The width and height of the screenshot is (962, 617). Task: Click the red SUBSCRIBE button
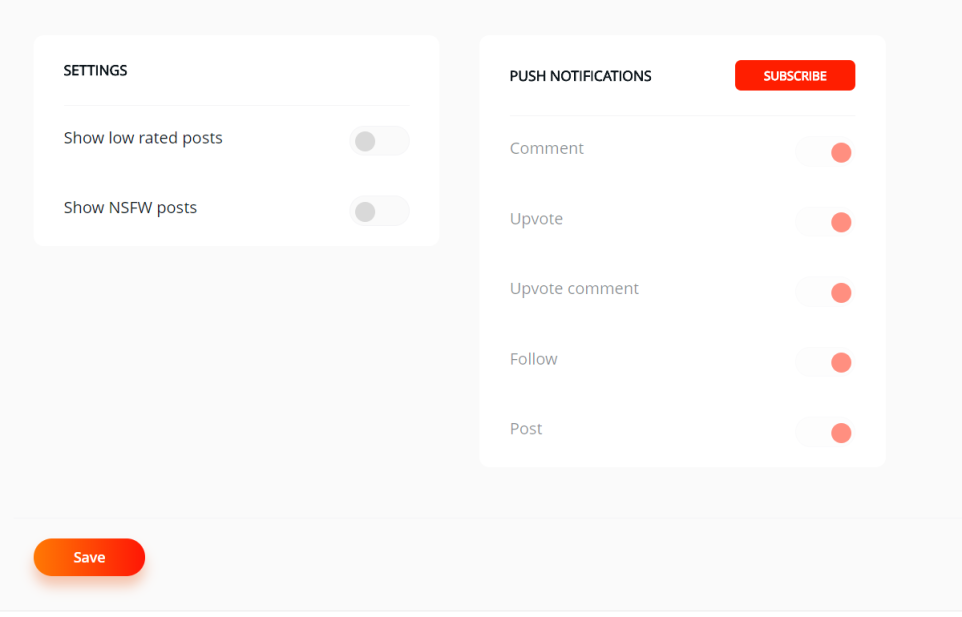click(x=795, y=75)
